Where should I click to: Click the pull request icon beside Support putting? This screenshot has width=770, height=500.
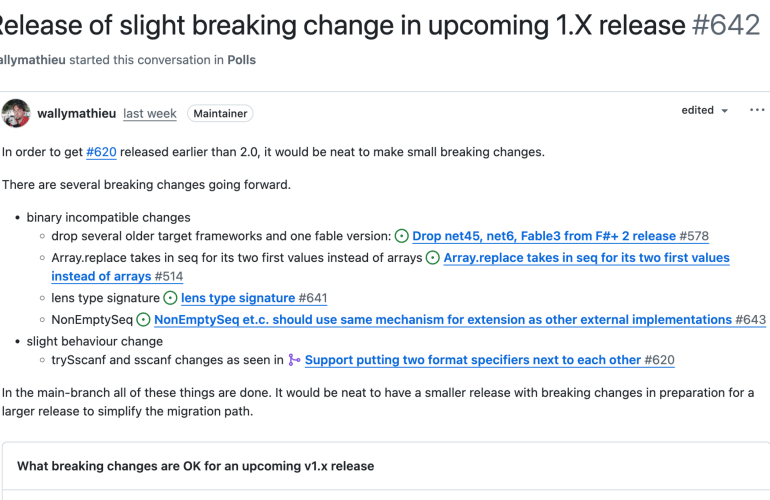point(294,360)
